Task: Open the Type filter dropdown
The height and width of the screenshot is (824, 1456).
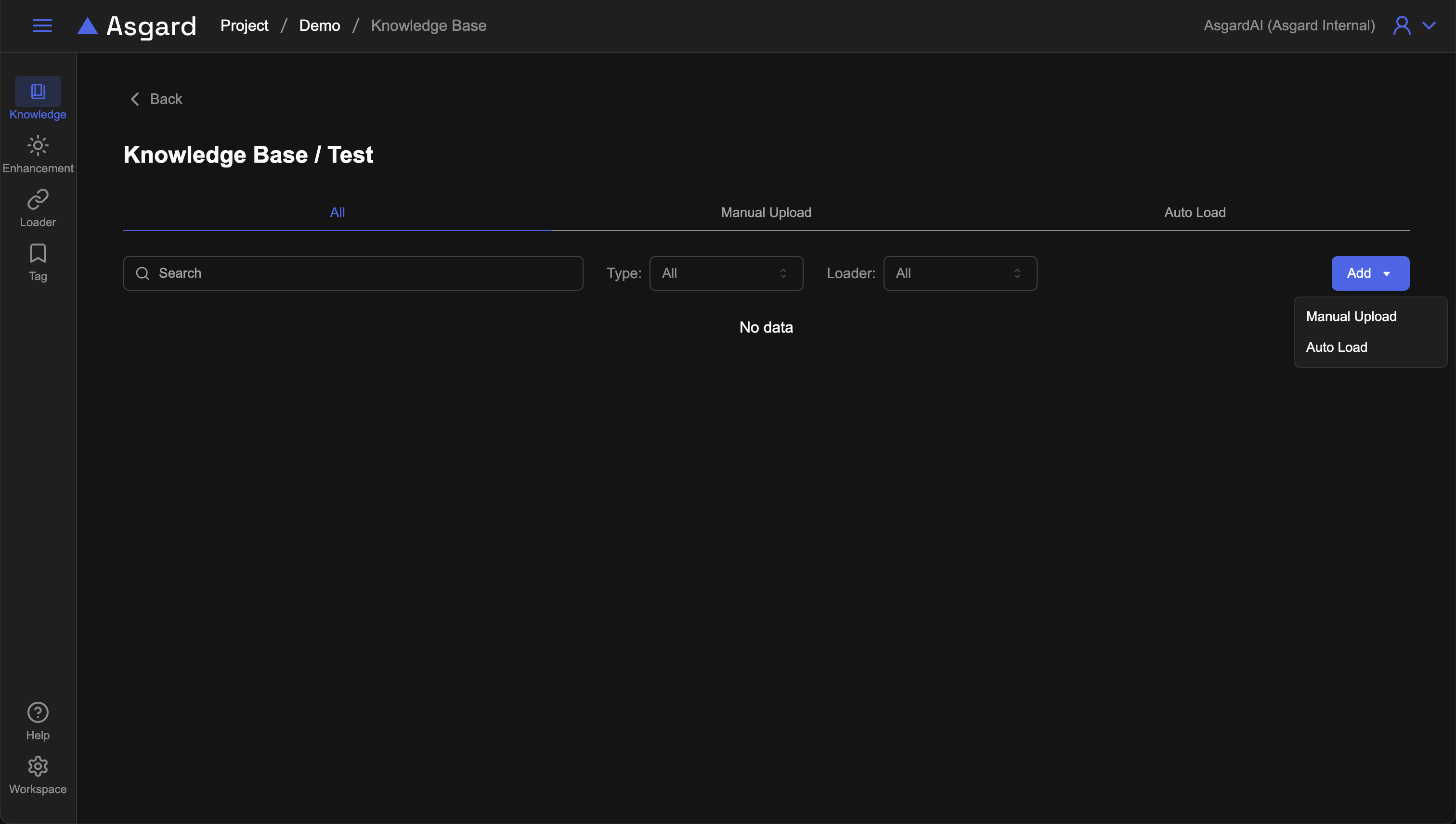Action: pyautogui.click(x=726, y=273)
